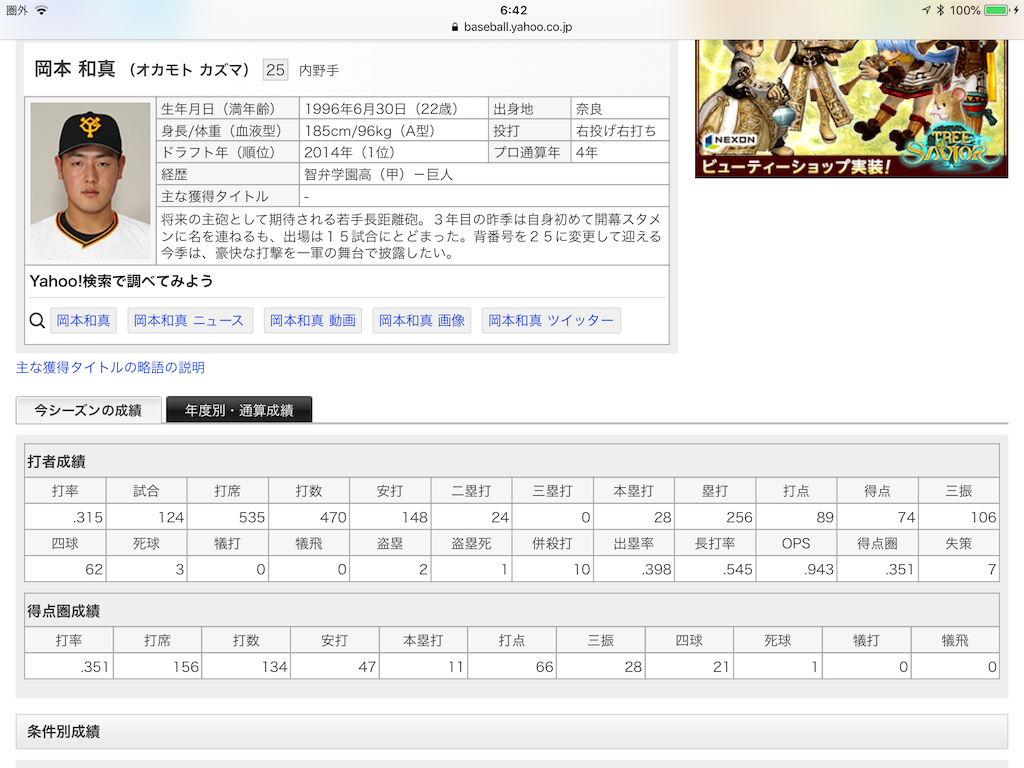The height and width of the screenshot is (768, 1024).
Task: Click the OPS column header
Action: click(796, 543)
